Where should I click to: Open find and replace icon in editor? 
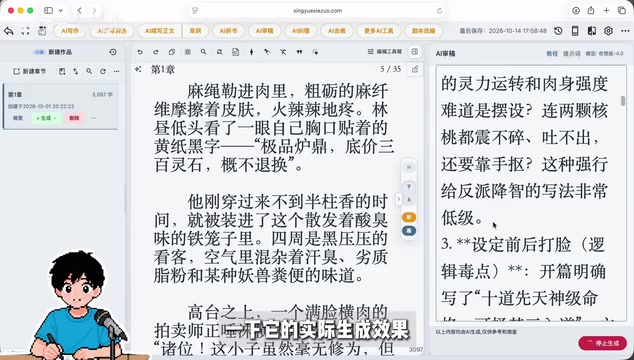coord(220,52)
